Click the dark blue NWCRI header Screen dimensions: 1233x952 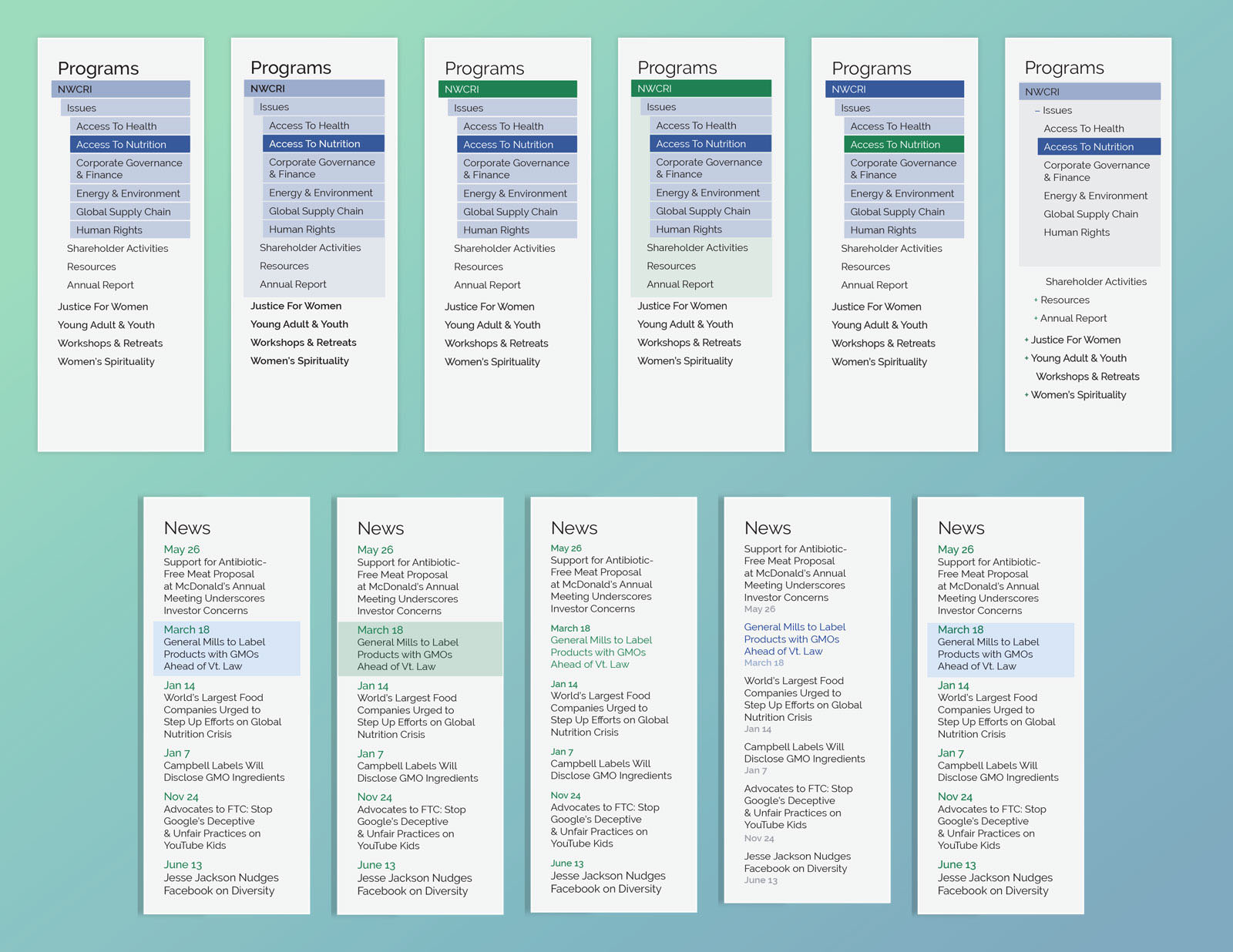[894, 89]
